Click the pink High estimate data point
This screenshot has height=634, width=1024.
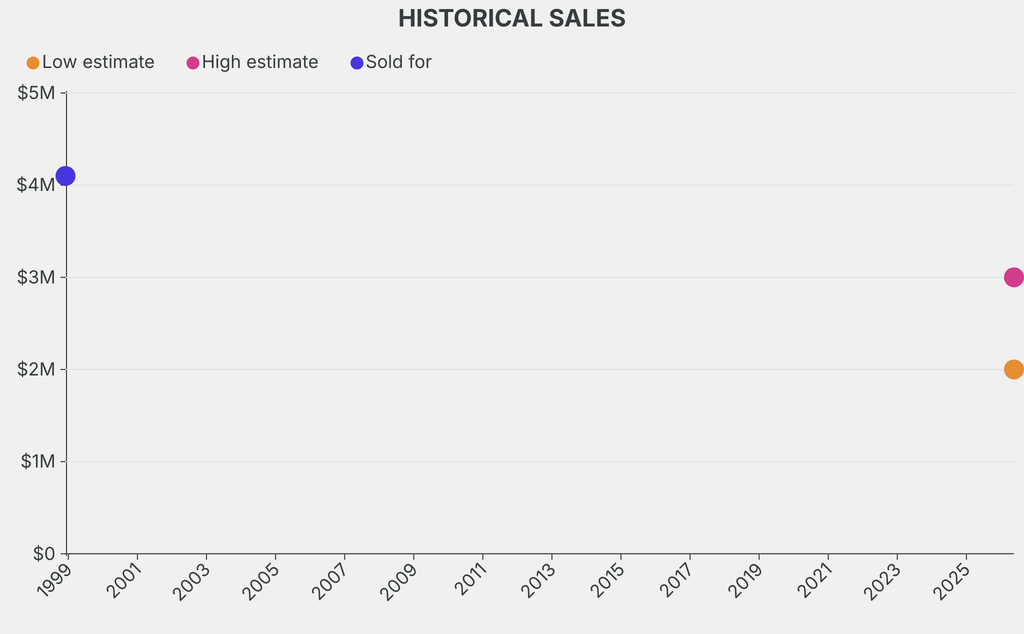coord(1013,277)
